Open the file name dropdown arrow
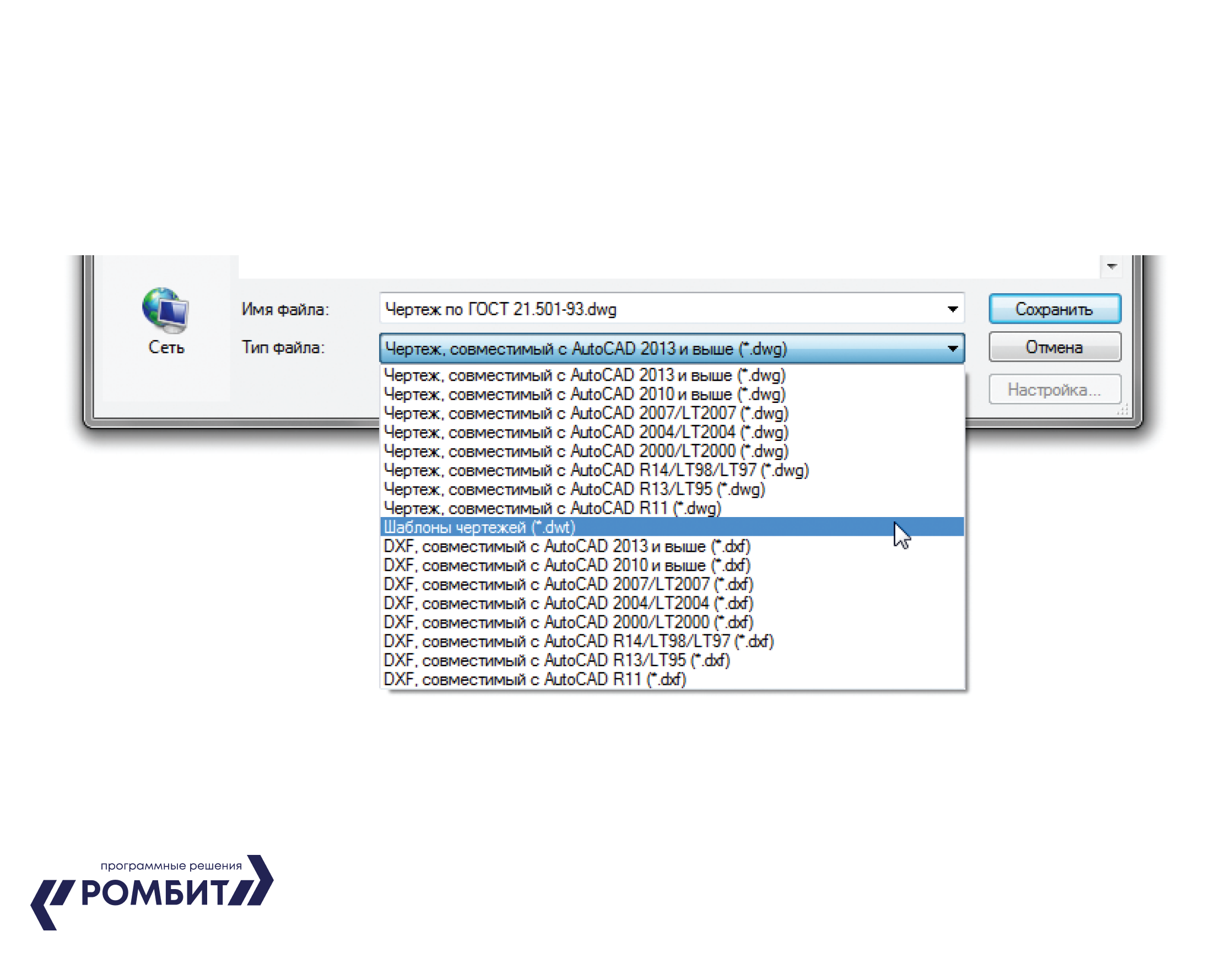Image resolution: width=1232 pixels, height=958 pixels. pos(952,309)
